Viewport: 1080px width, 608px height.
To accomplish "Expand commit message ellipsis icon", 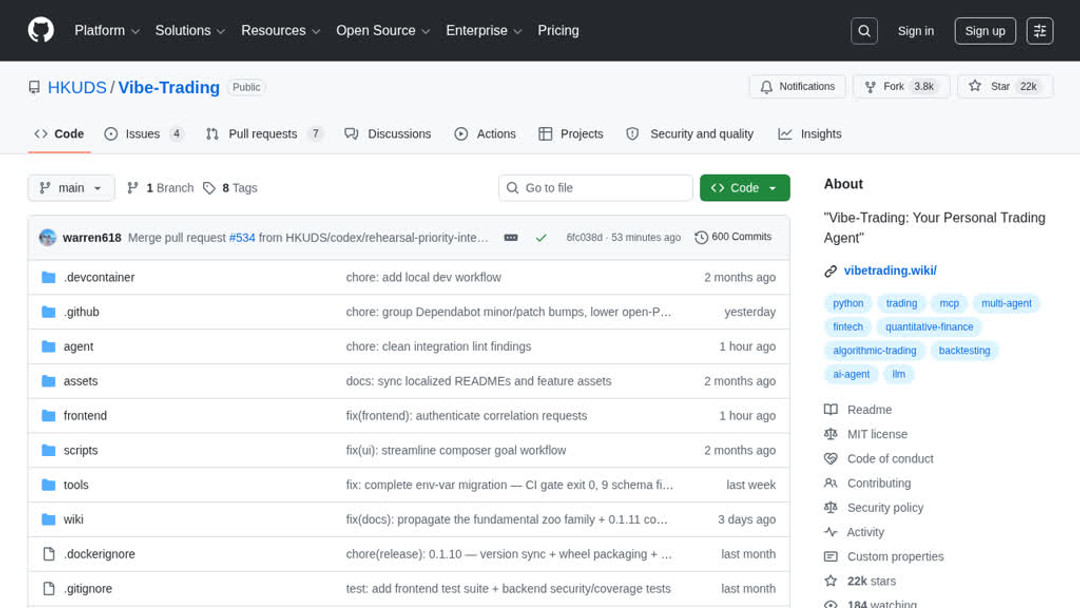I will click(x=510, y=238).
